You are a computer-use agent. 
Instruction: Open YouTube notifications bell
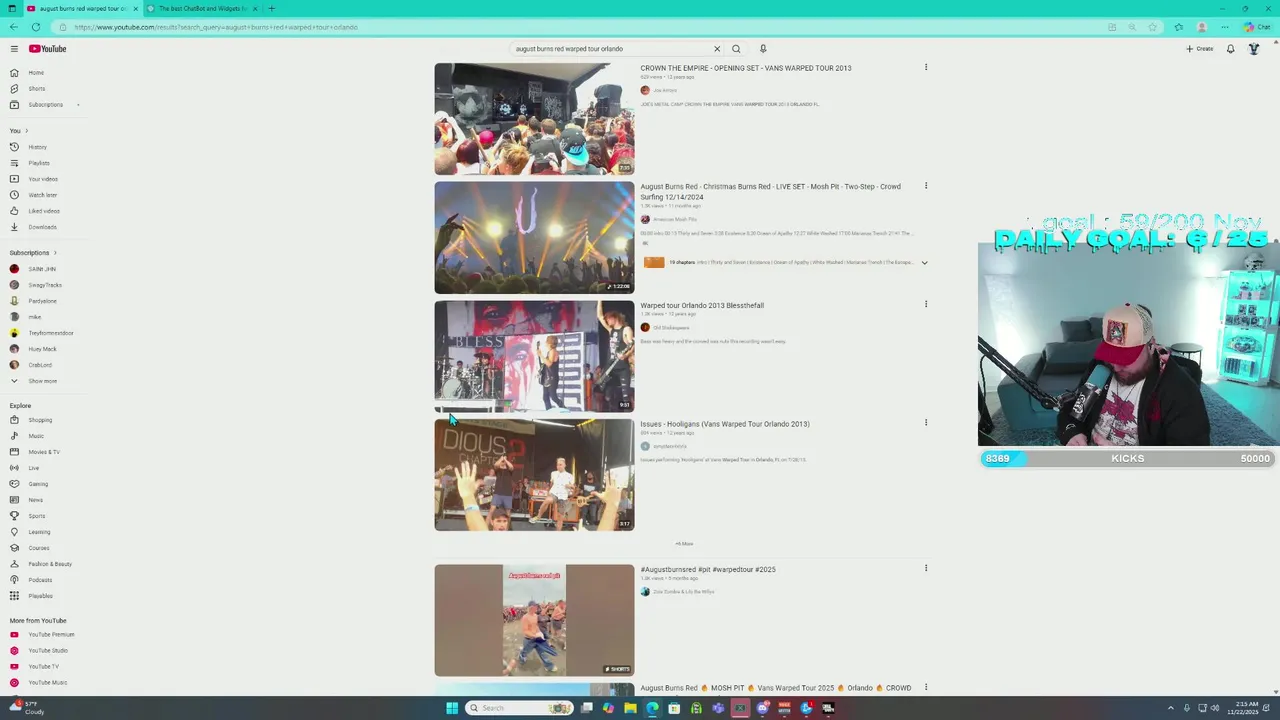1230,49
